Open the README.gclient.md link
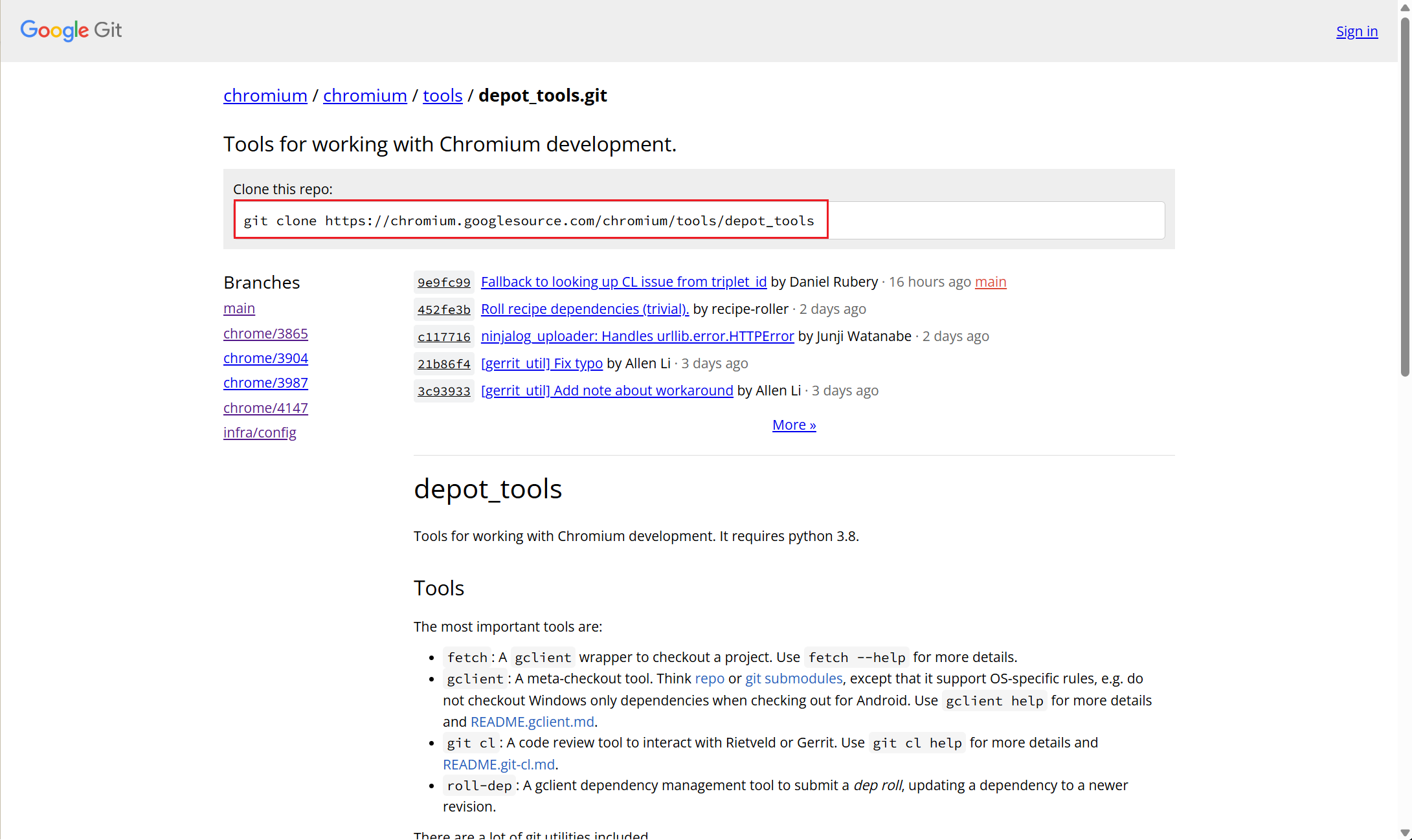The width and height of the screenshot is (1412, 840). 532,722
